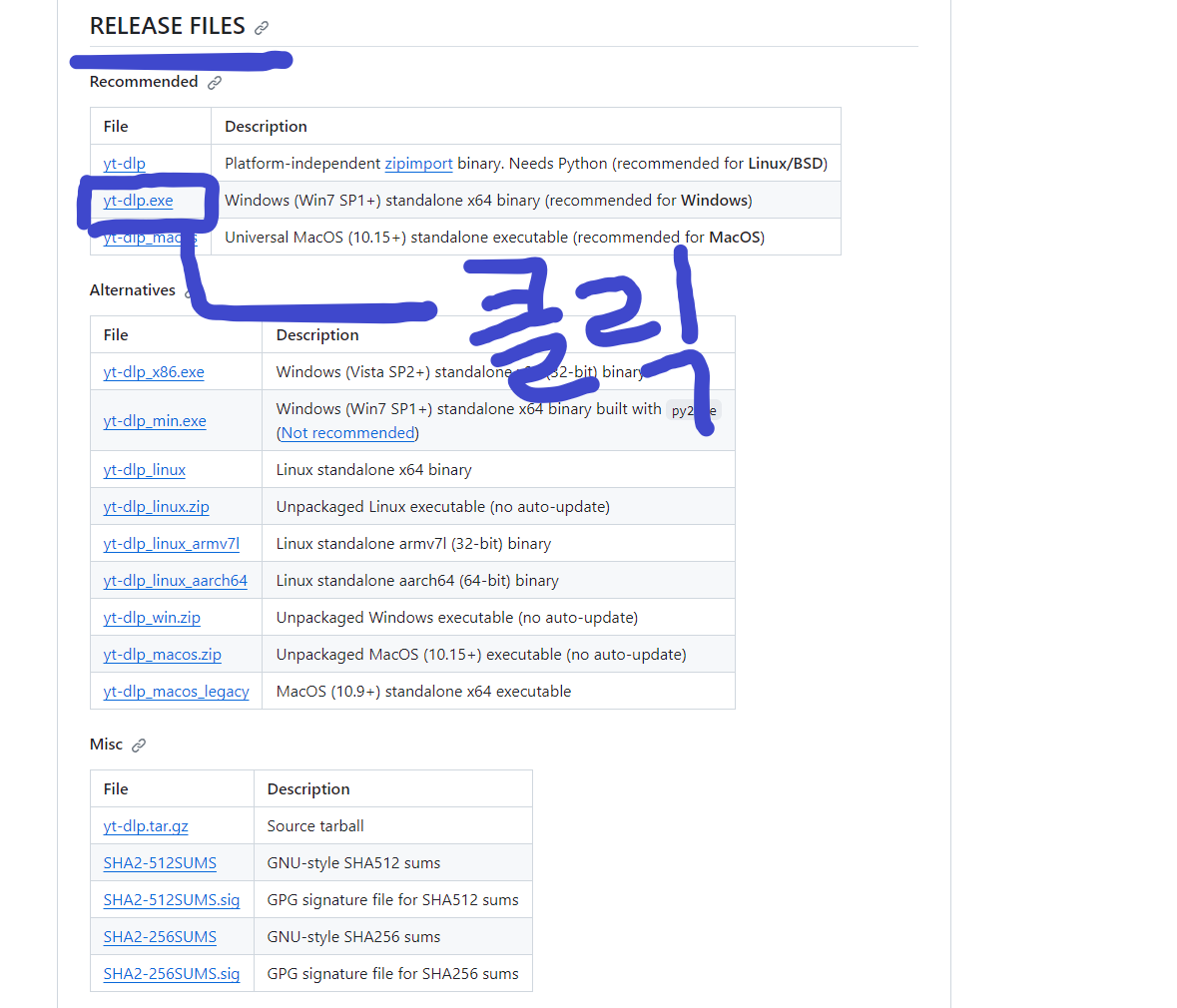Download yt-dlp_linux_armv7l

pyautogui.click(x=171, y=543)
